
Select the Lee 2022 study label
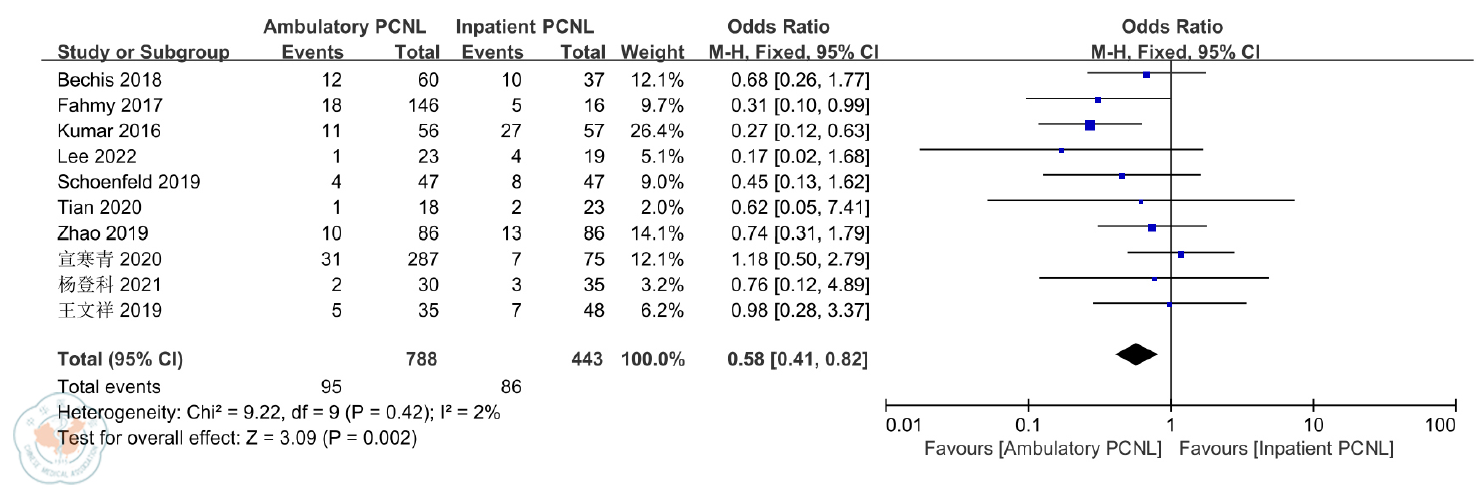click(98, 156)
